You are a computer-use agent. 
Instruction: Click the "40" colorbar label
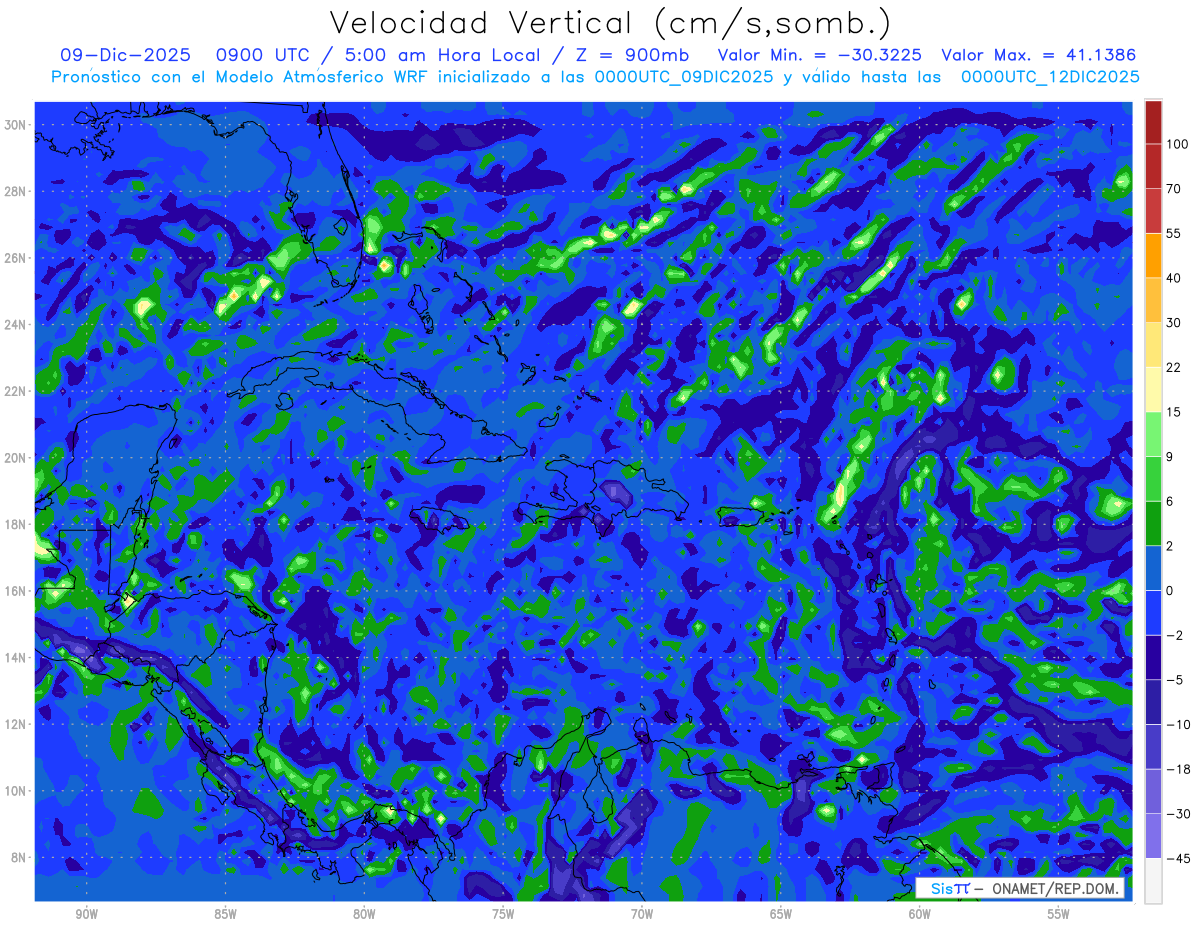click(x=1173, y=278)
